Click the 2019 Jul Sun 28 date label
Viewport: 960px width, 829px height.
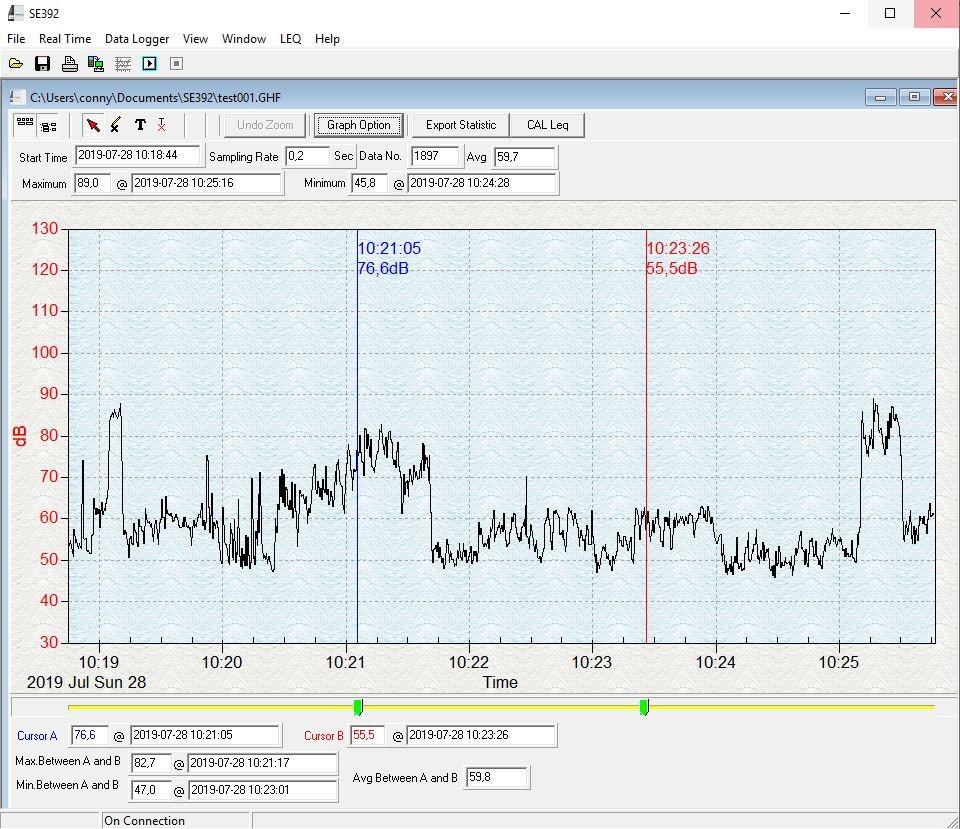[x=86, y=682]
